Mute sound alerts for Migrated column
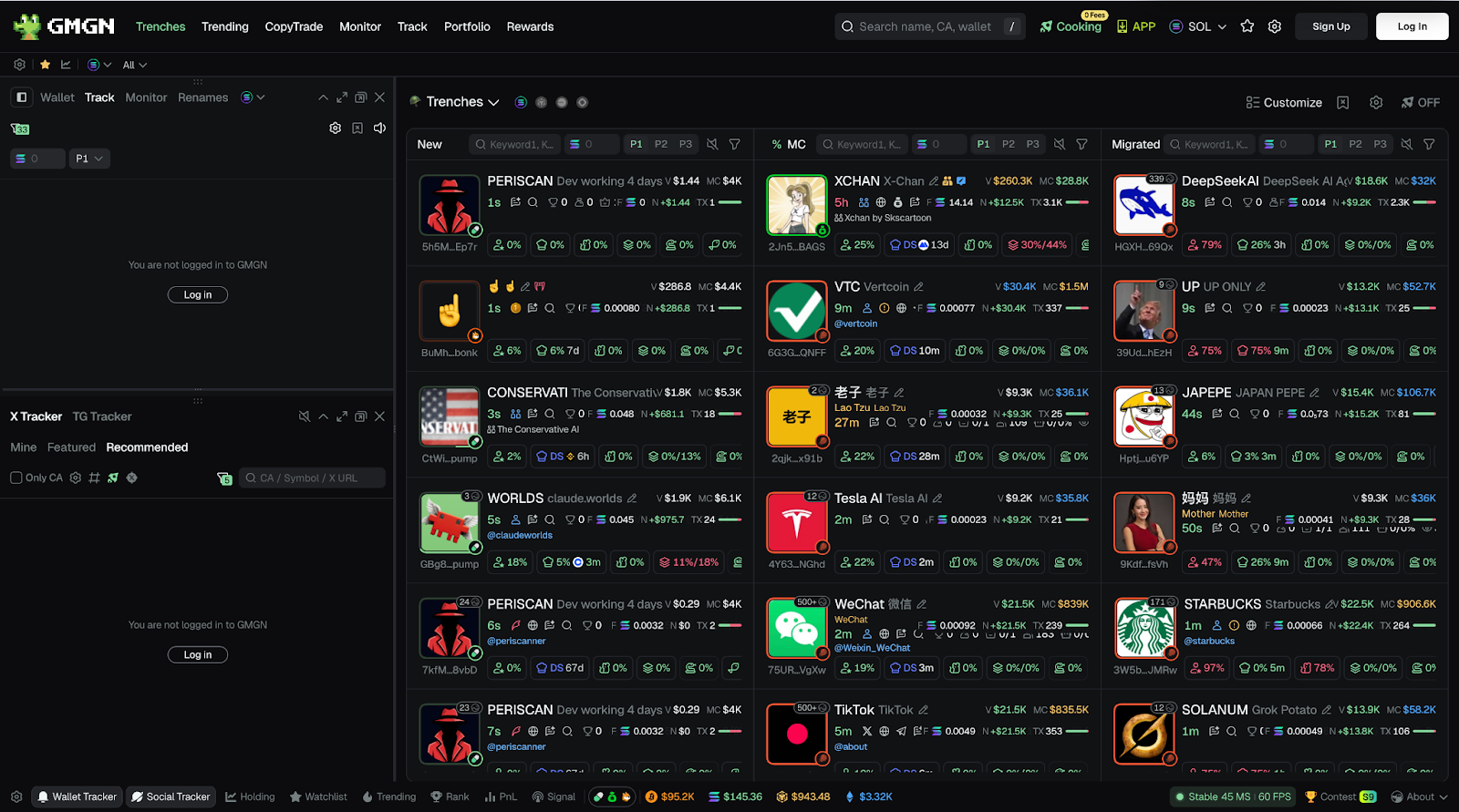 pyautogui.click(x=1407, y=144)
